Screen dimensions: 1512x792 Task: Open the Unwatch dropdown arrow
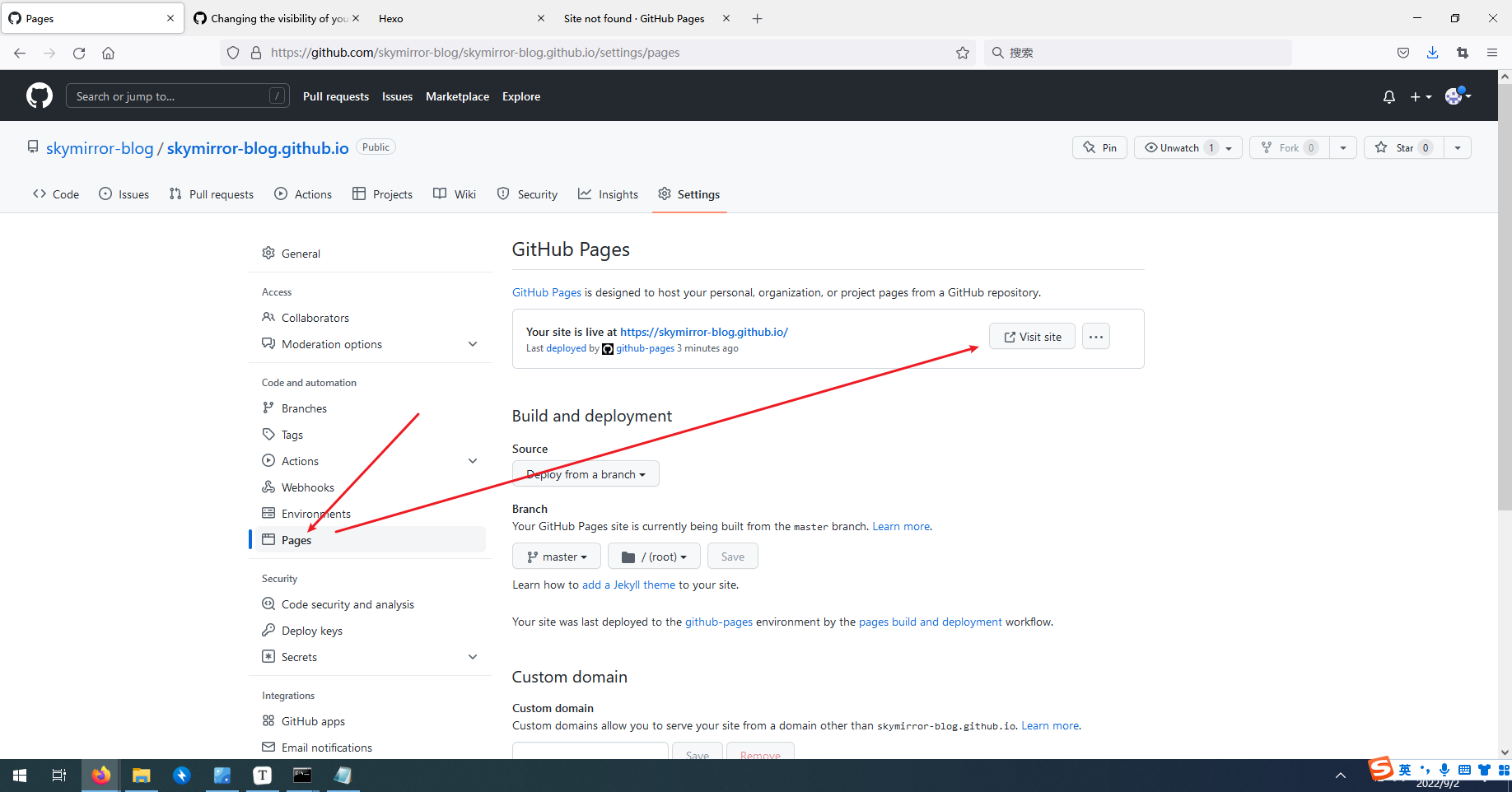1230,148
